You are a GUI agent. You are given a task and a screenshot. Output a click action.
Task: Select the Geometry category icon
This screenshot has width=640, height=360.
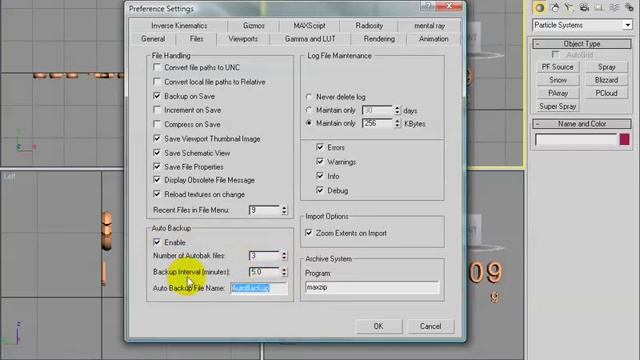tap(540, 8)
